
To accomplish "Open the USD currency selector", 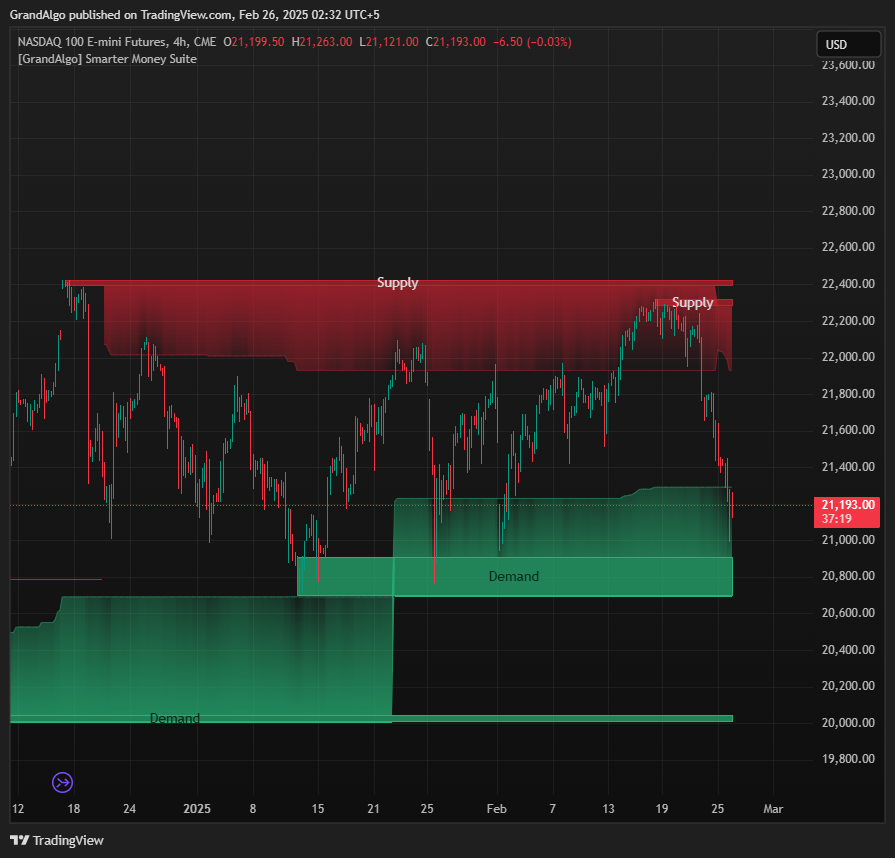I will pos(848,45).
